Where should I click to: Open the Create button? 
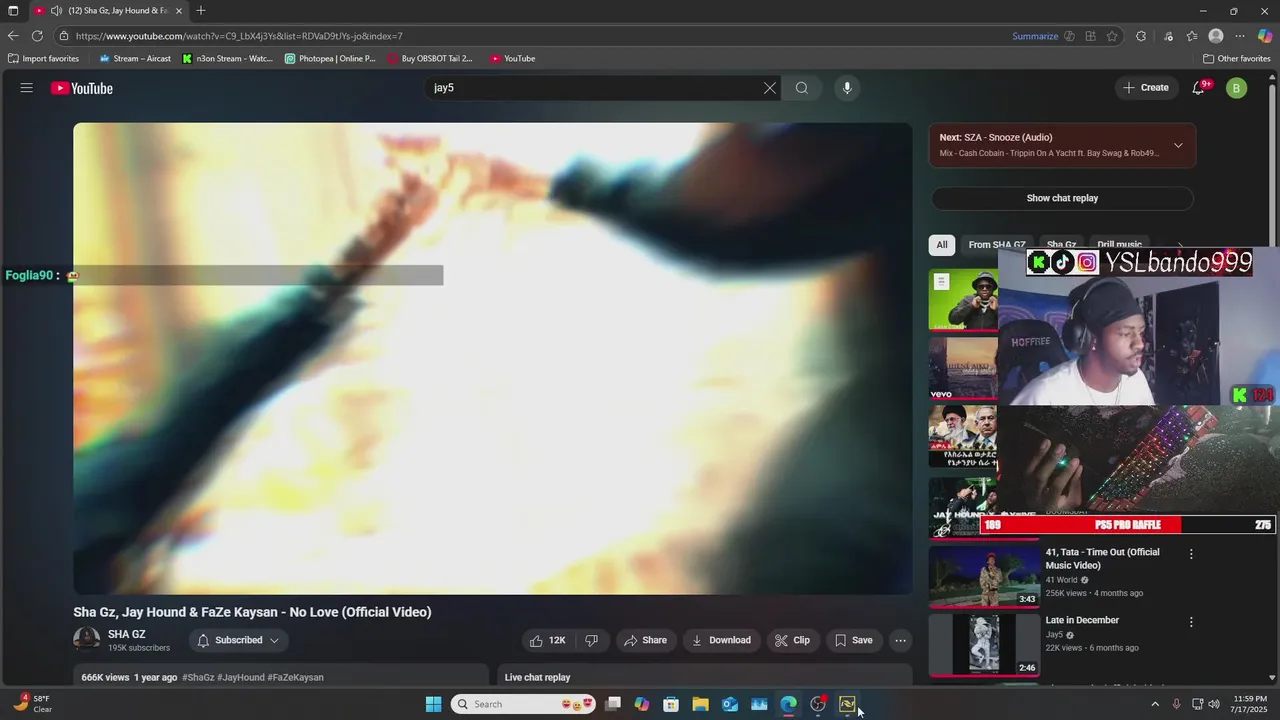[1146, 88]
